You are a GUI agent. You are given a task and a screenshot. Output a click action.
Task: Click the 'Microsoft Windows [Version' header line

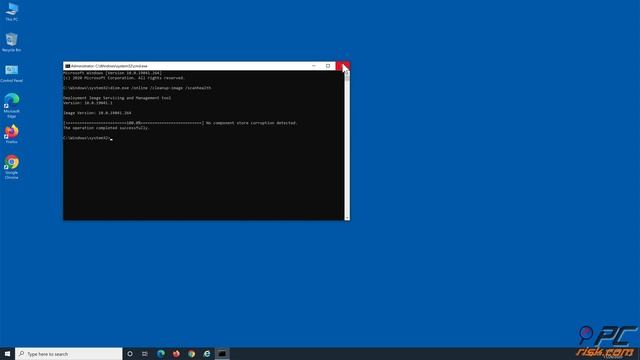click(x=112, y=73)
